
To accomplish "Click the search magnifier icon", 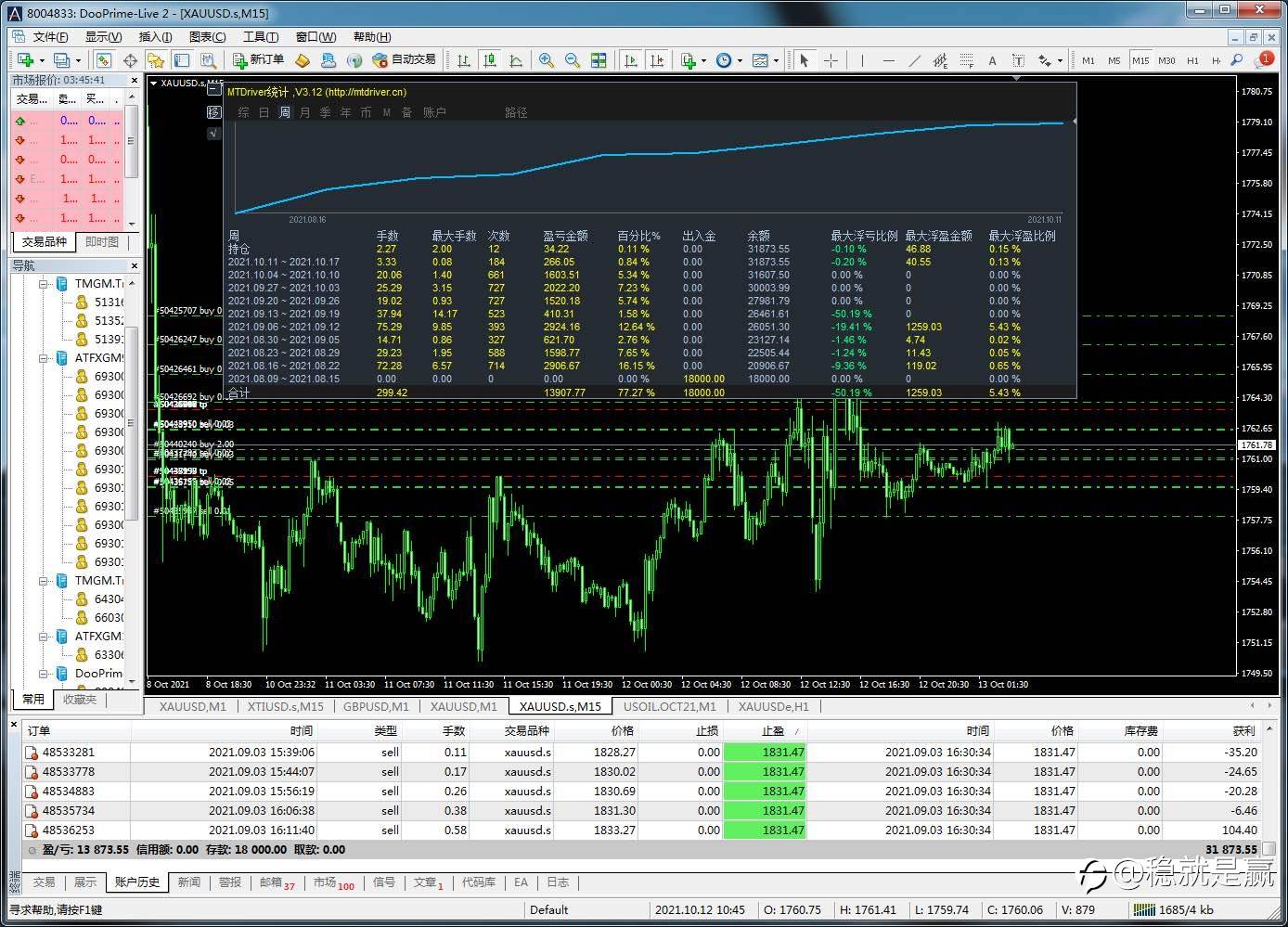I will click(x=1236, y=59).
